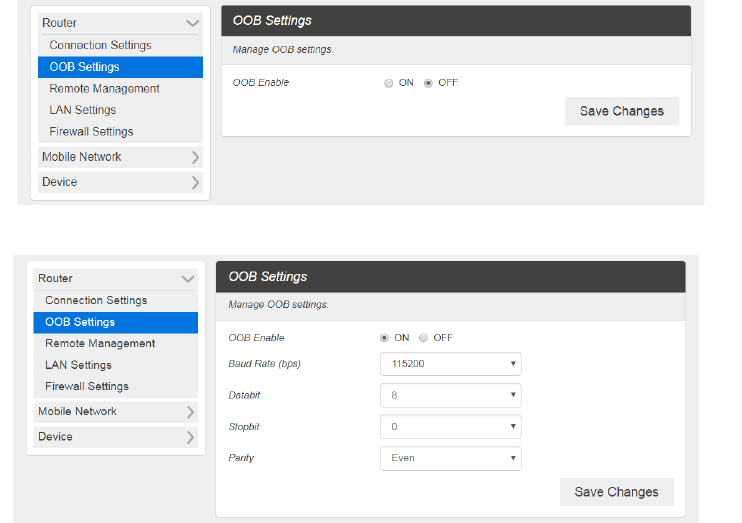Enable OOB with ON radio in upper panel
742x523 pixels.
tap(389, 83)
